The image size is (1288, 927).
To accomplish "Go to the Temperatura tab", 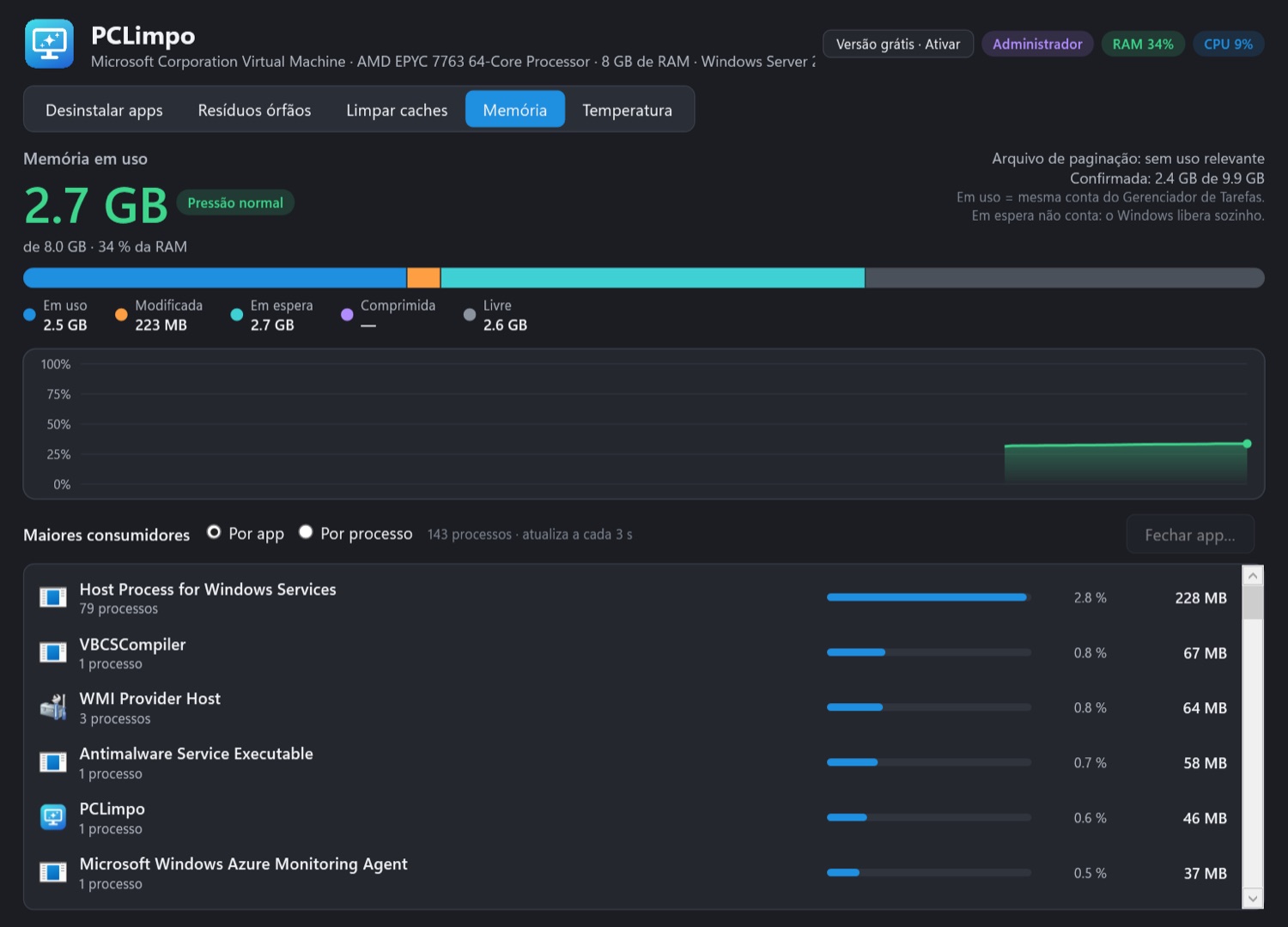I will click(x=627, y=110).
